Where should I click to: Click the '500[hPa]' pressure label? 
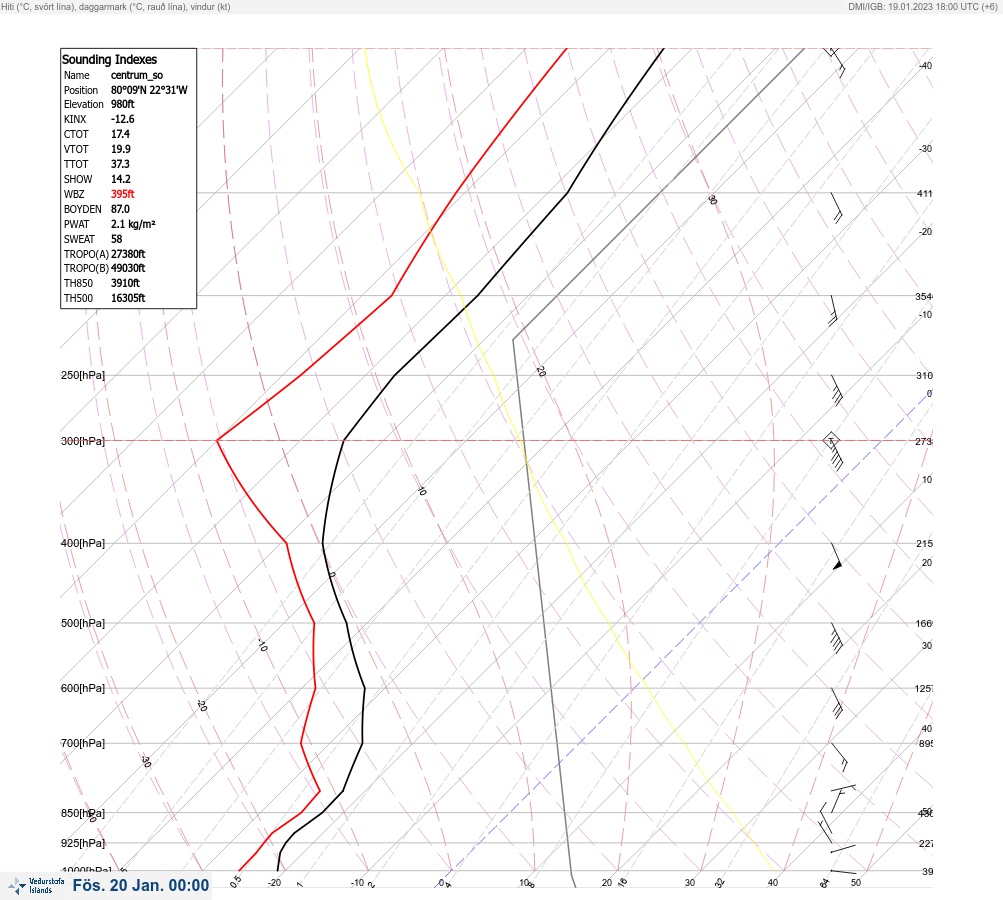[83, 623]
